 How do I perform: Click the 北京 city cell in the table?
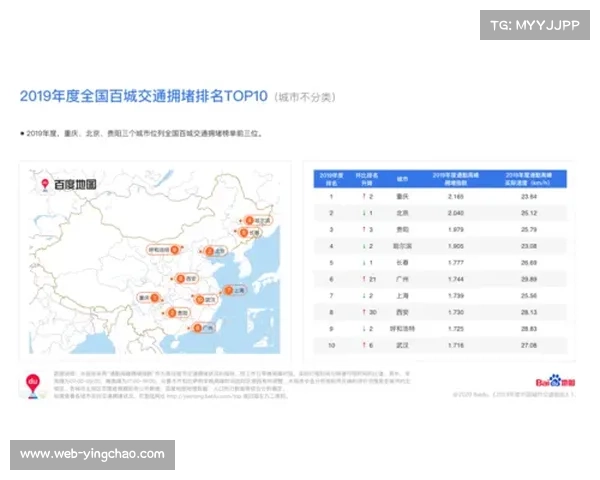402,213
